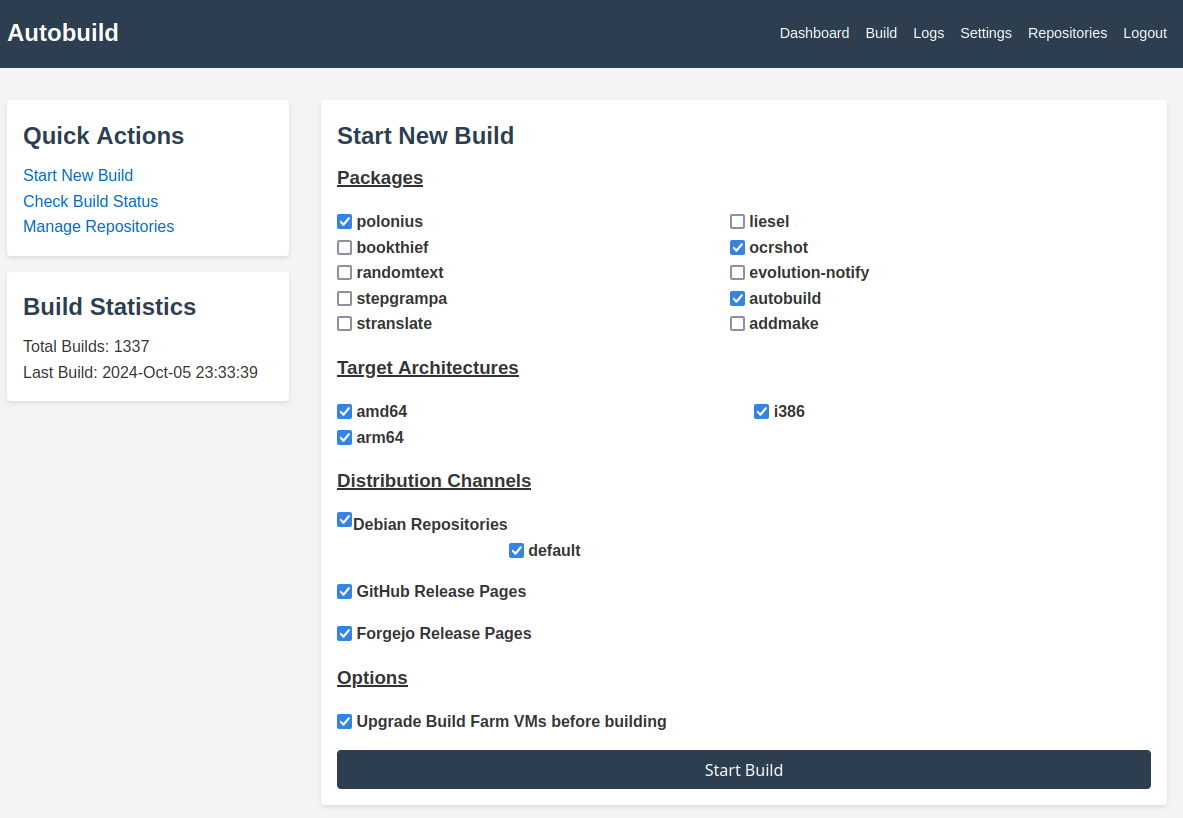Enable the evolution-notify package checkbox
1183x818 pixels.
[x=737, y=272]
